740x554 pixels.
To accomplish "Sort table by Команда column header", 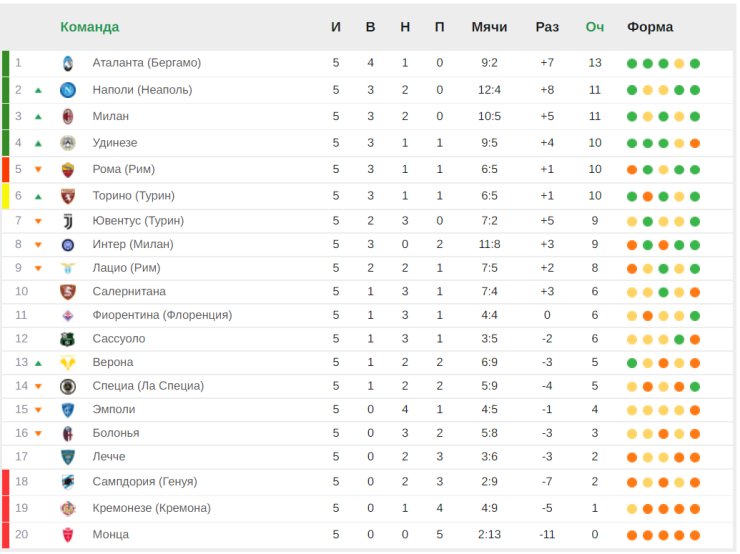I will coord(90,27).
